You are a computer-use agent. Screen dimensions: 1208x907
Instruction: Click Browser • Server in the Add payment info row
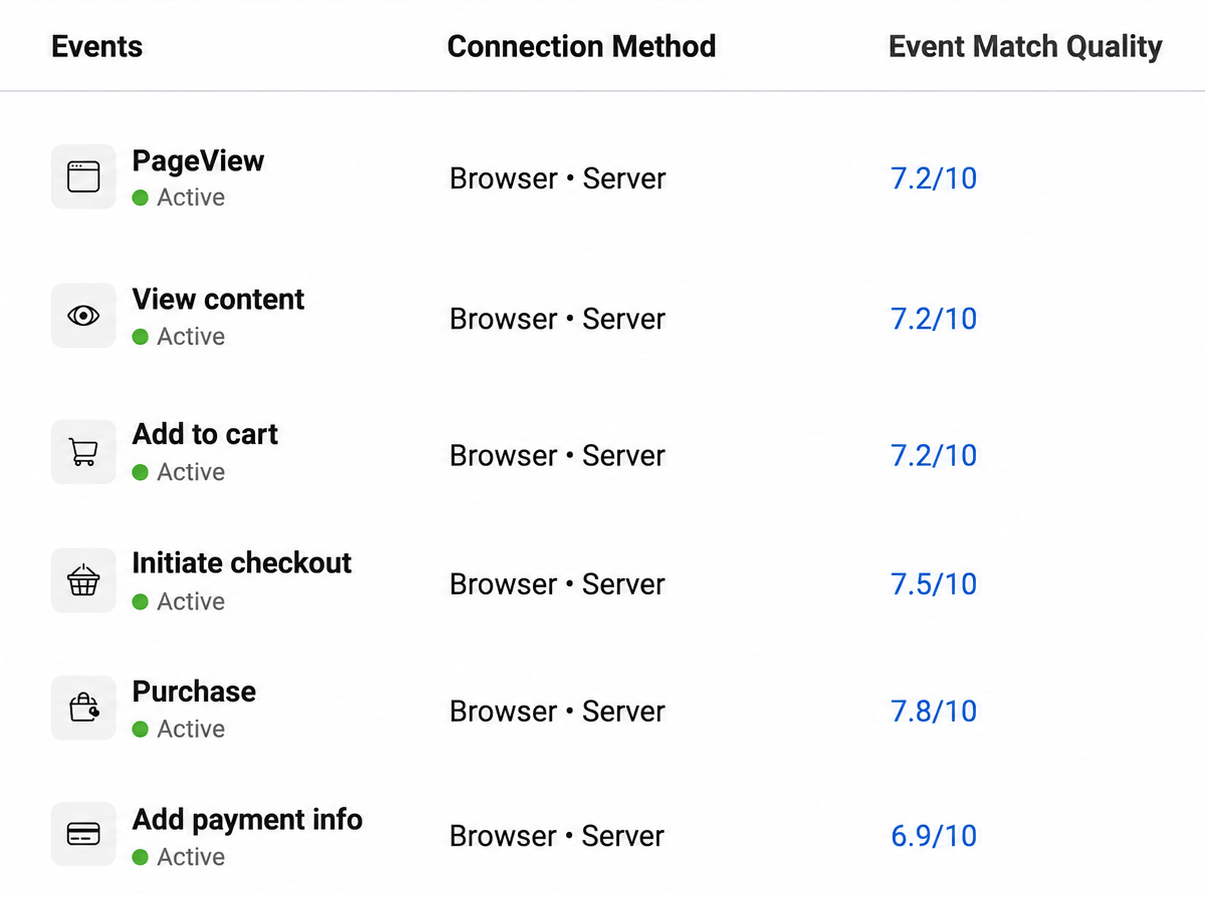coord(557,836)
